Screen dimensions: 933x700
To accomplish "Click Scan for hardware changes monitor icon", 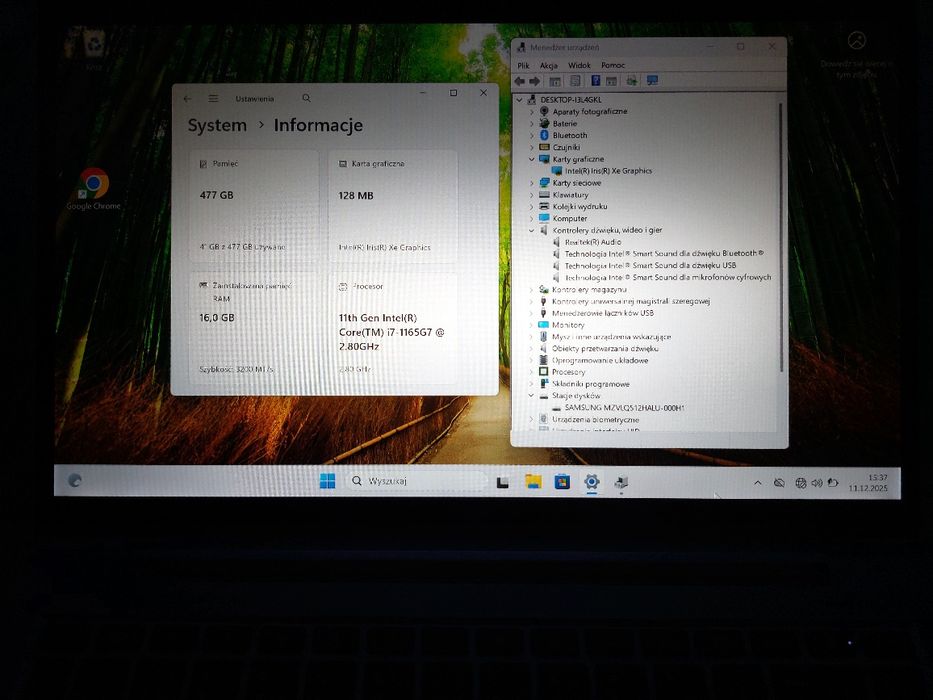I will [x=652, y=81].
